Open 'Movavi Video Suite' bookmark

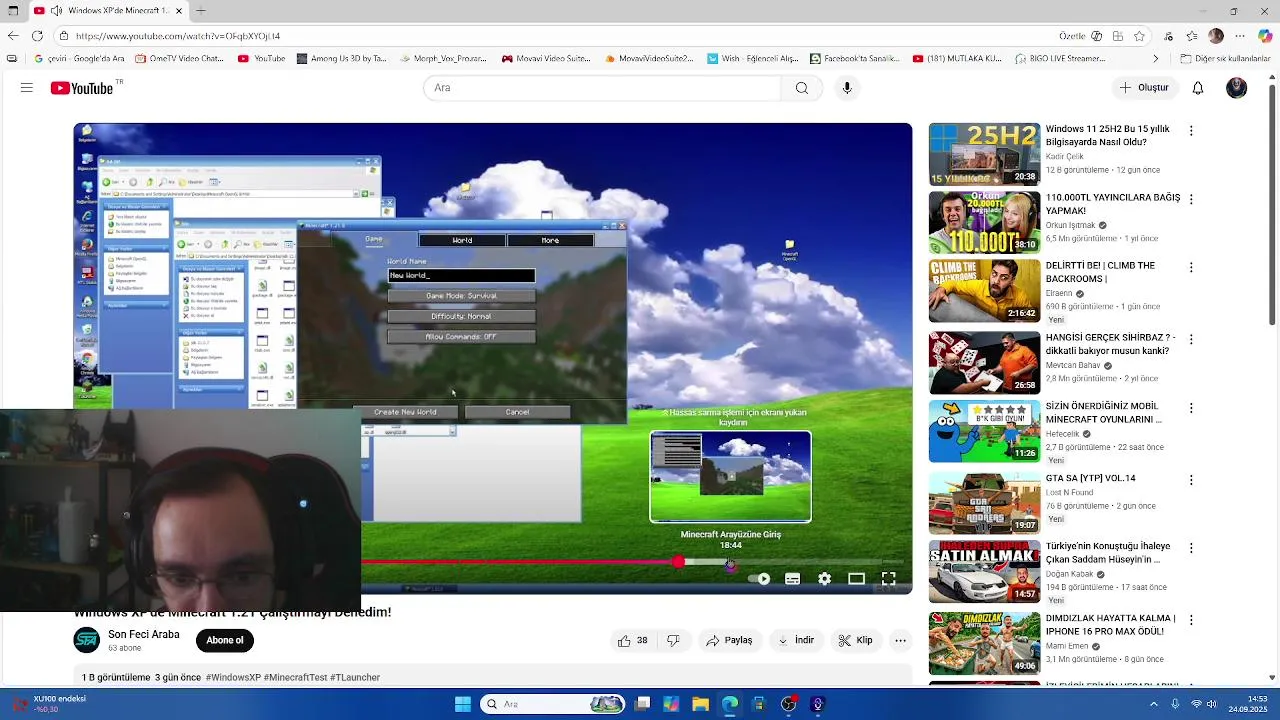tap(546, 59)
